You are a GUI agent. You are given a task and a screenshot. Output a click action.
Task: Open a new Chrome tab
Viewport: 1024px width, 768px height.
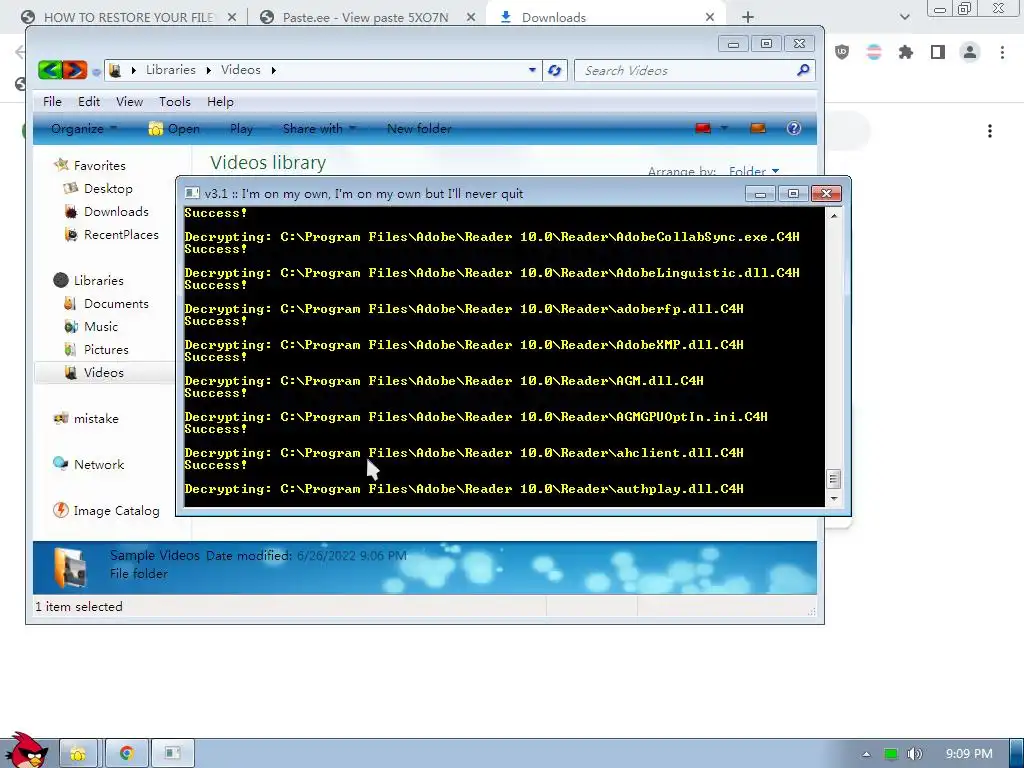(x=748, y=18)
